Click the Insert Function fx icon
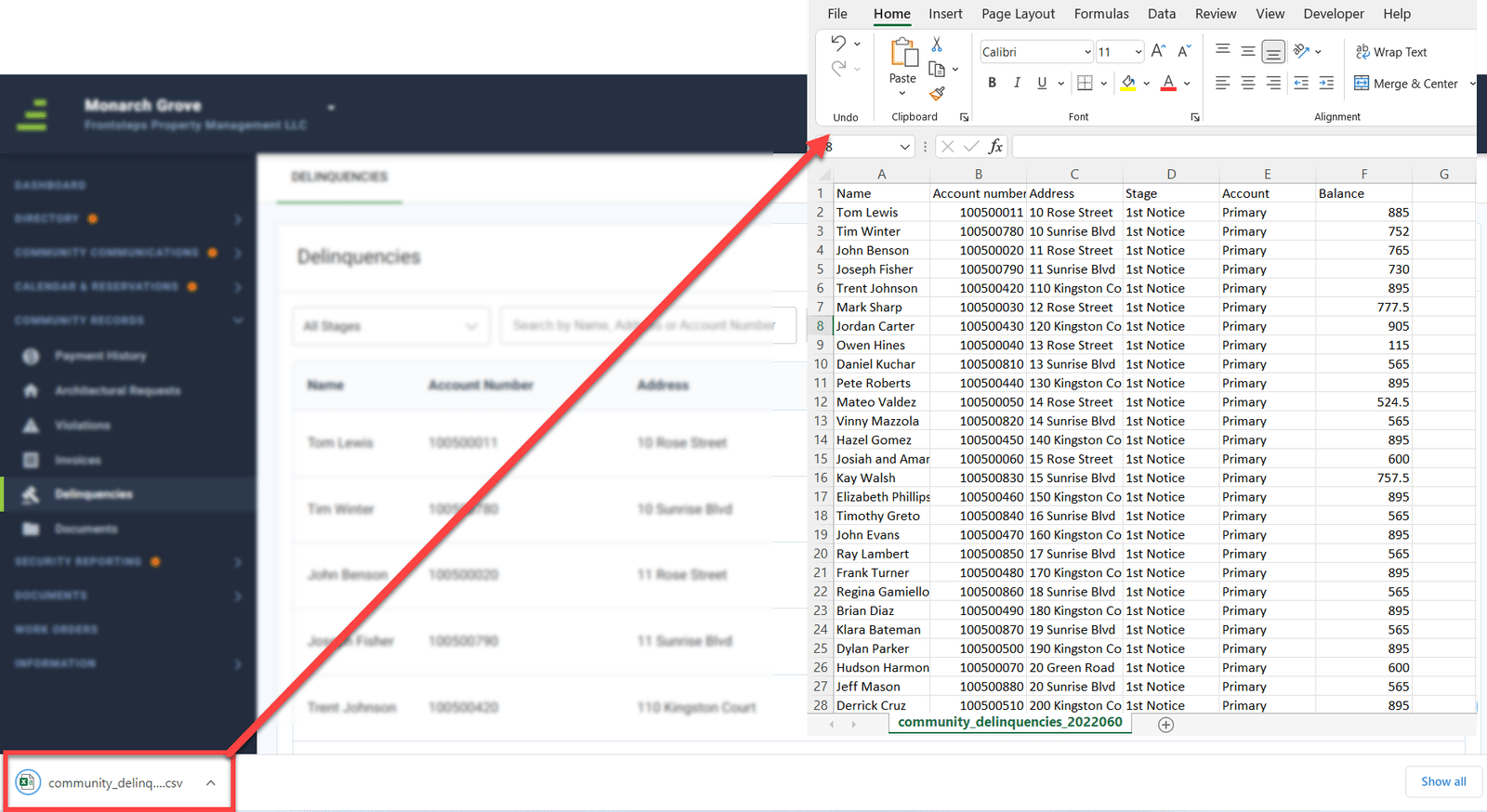This screenshot has height=812, width=1487. pos(995,146)
